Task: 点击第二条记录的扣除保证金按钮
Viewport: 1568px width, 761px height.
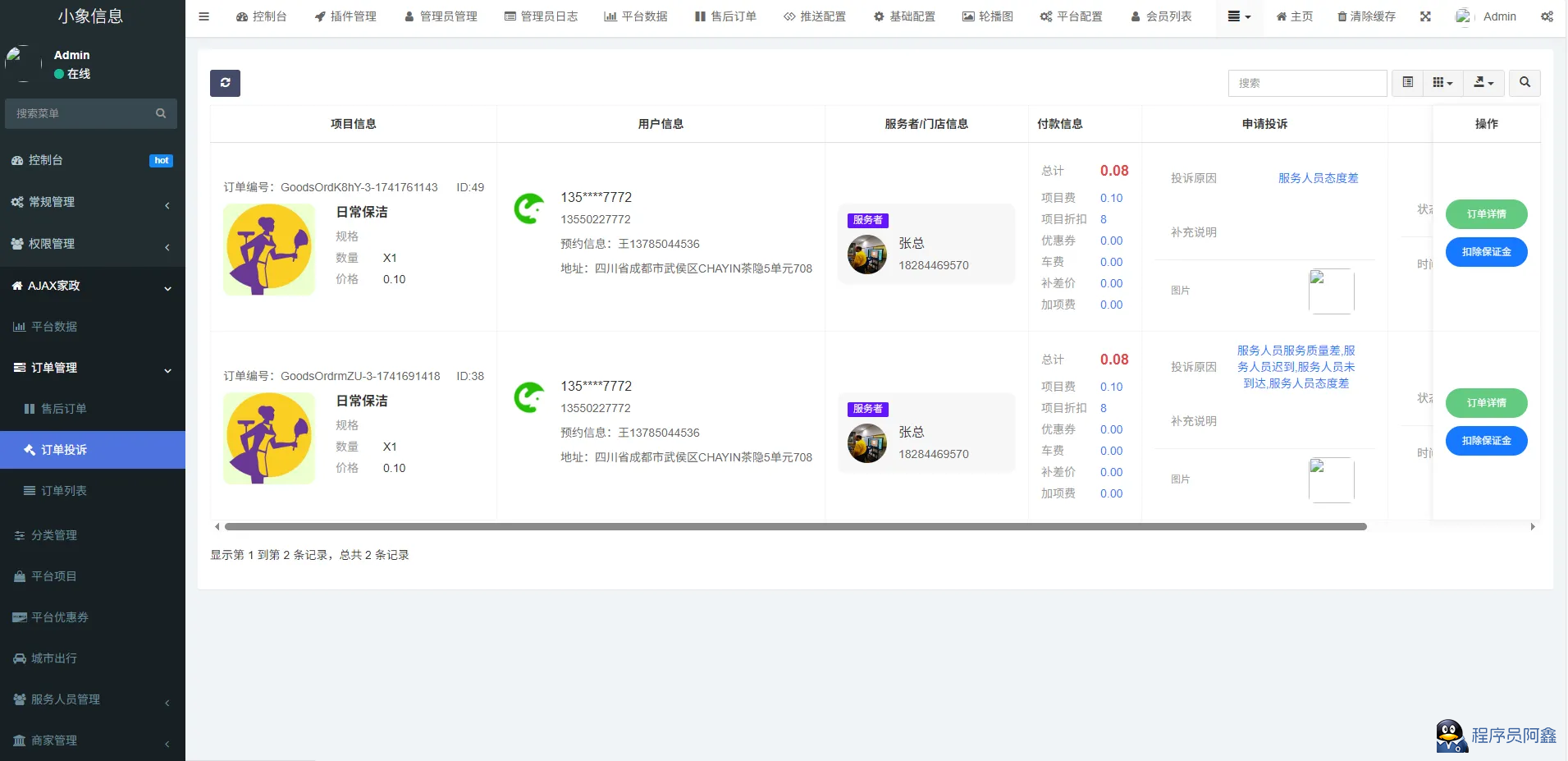Action: [1487, 441]
